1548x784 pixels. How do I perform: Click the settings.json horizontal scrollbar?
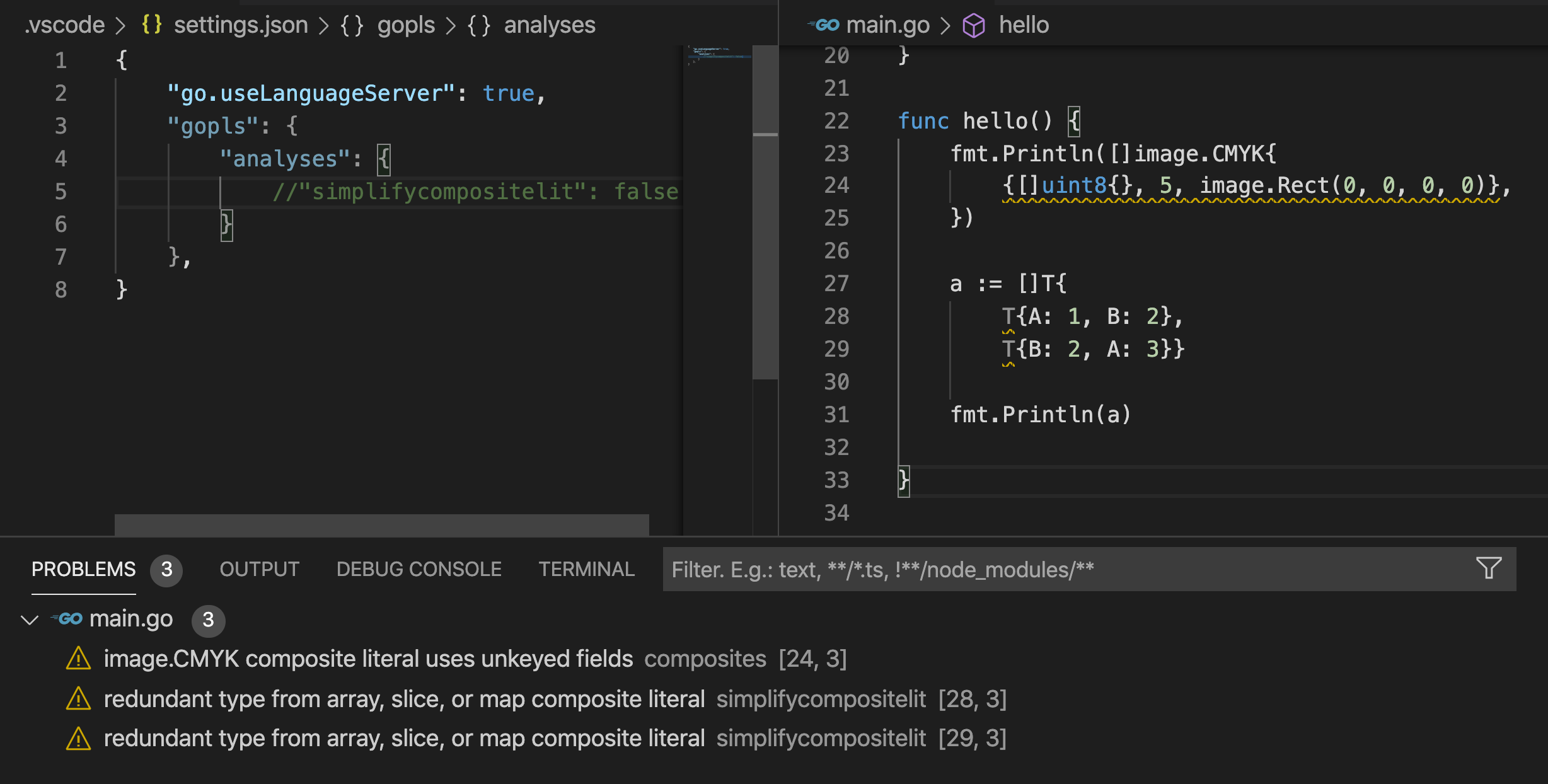click(381, 524)
